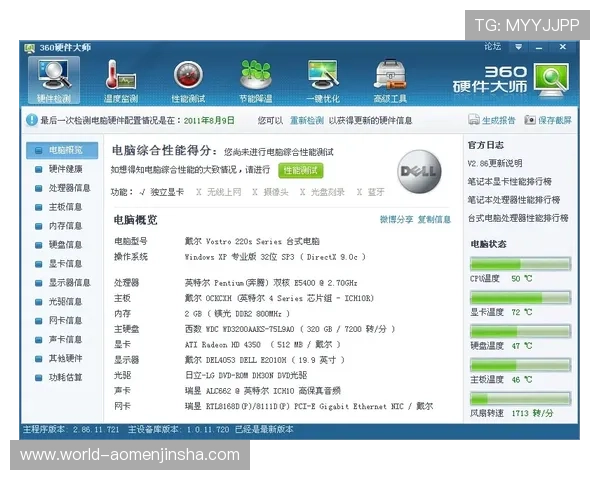
Task: Click 复制信息 copy info link
Action: point(434,219)
